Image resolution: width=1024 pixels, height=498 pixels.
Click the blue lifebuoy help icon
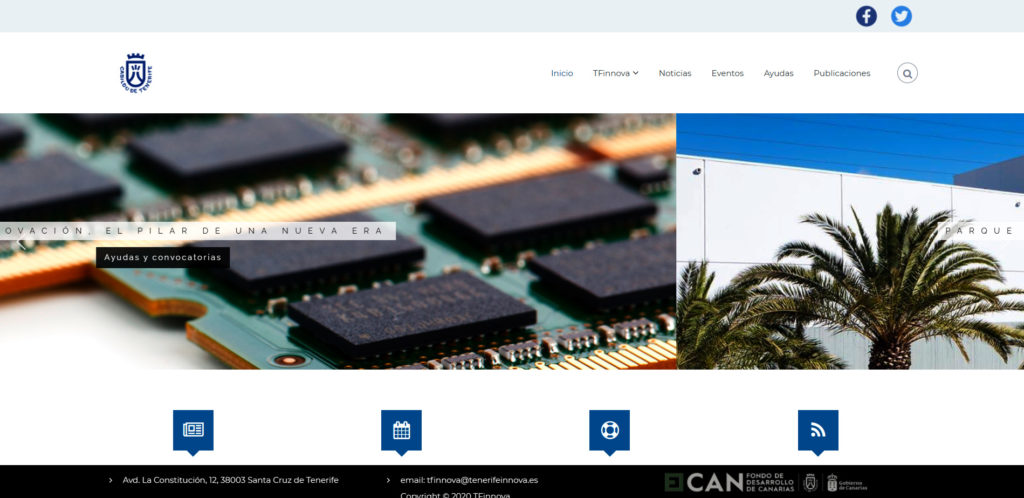coord(610,430)
